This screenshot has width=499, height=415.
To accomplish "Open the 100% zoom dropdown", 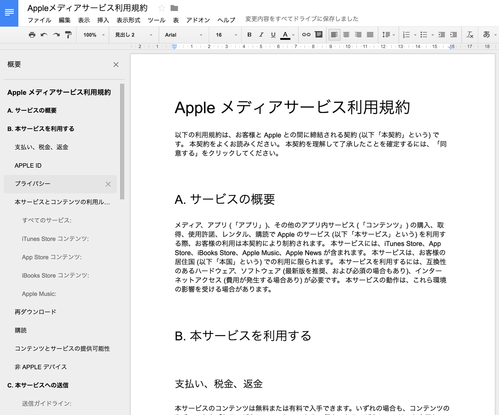I will [94, 35].
